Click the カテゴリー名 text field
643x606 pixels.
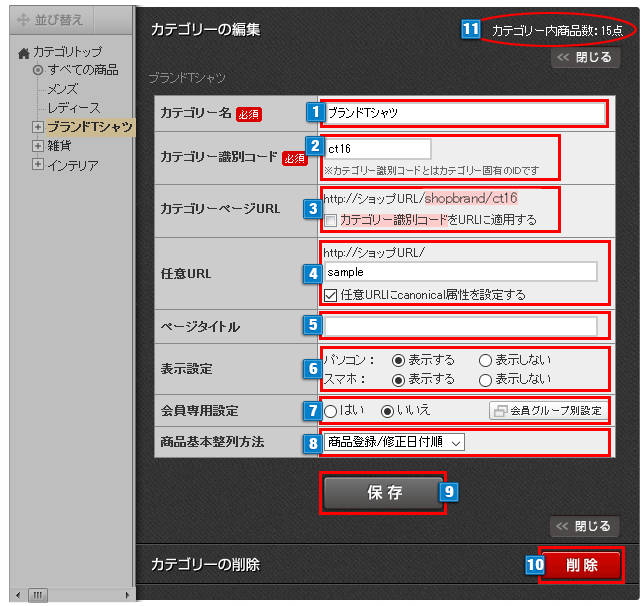[464, 113]
